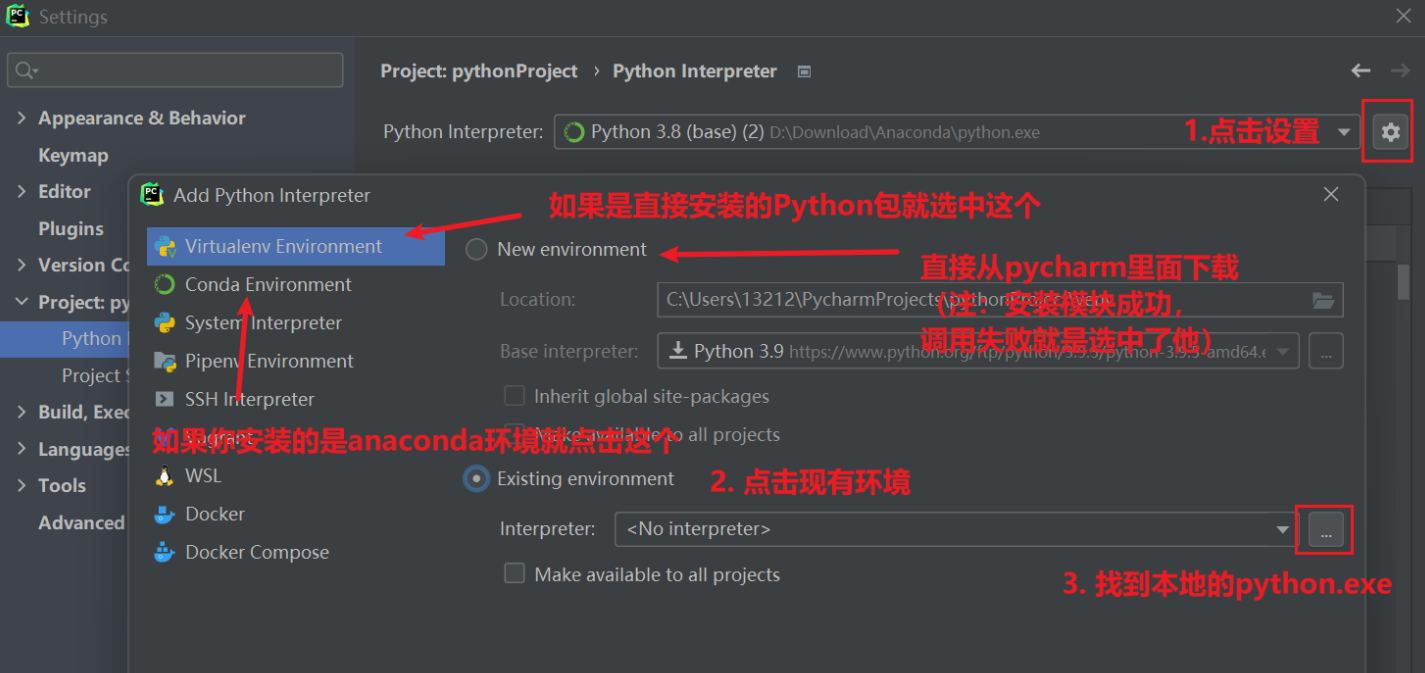This screenshot has width=1425, height=673.
Task: Enable Inherit global site-packages
Action: [x=514, y=395]
